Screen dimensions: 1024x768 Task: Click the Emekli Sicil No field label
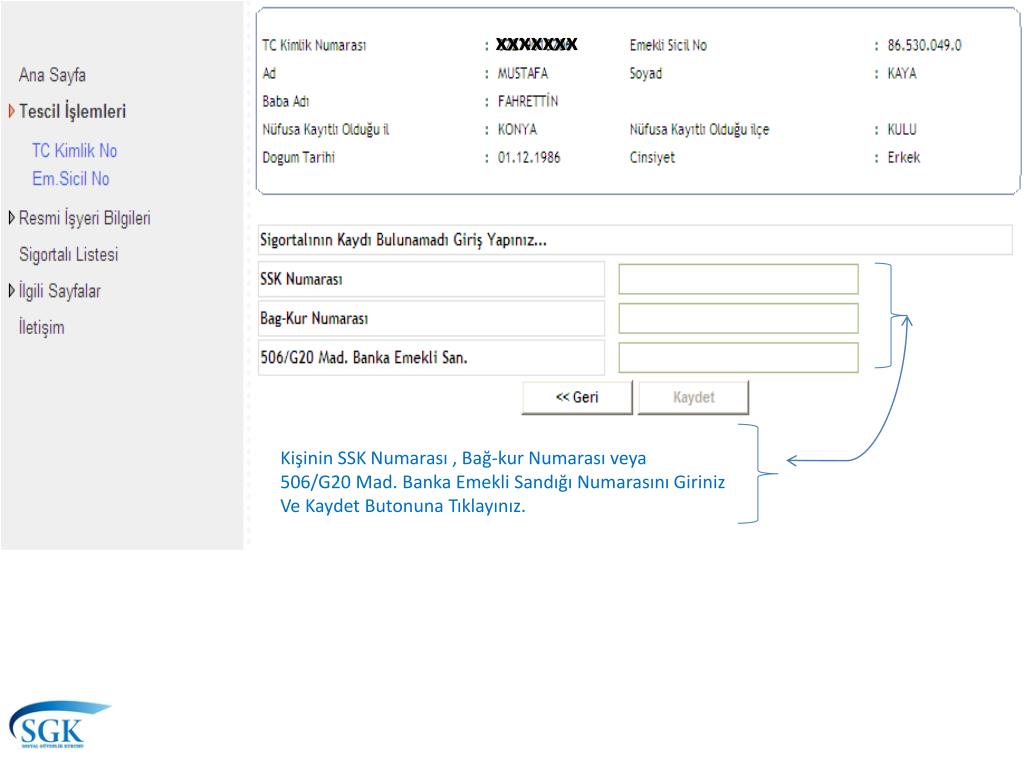(668, 46)
